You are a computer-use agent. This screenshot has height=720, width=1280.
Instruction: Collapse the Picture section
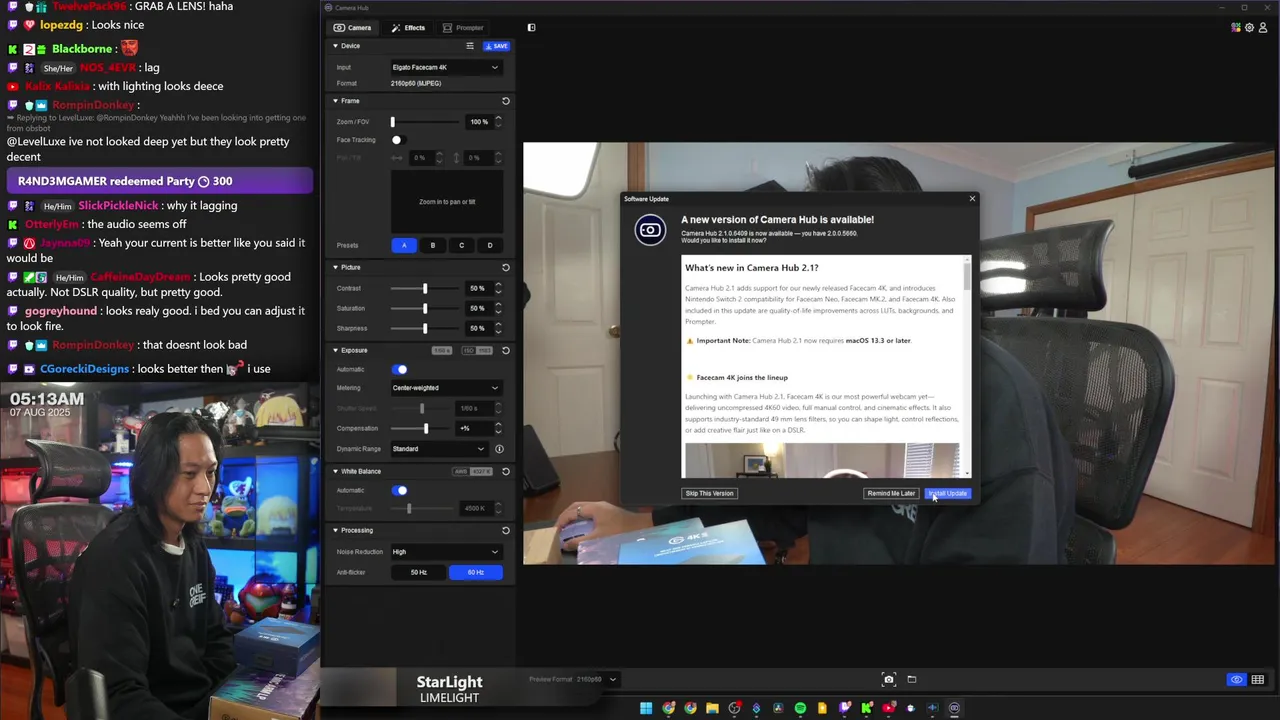coord(336,267)
